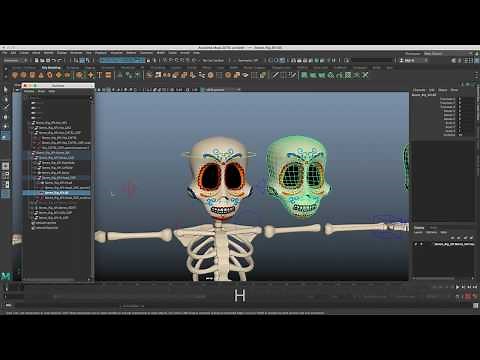The image size is (480, 360).
Task: Open the Outliner's Display menu
Action: (29, 91)
